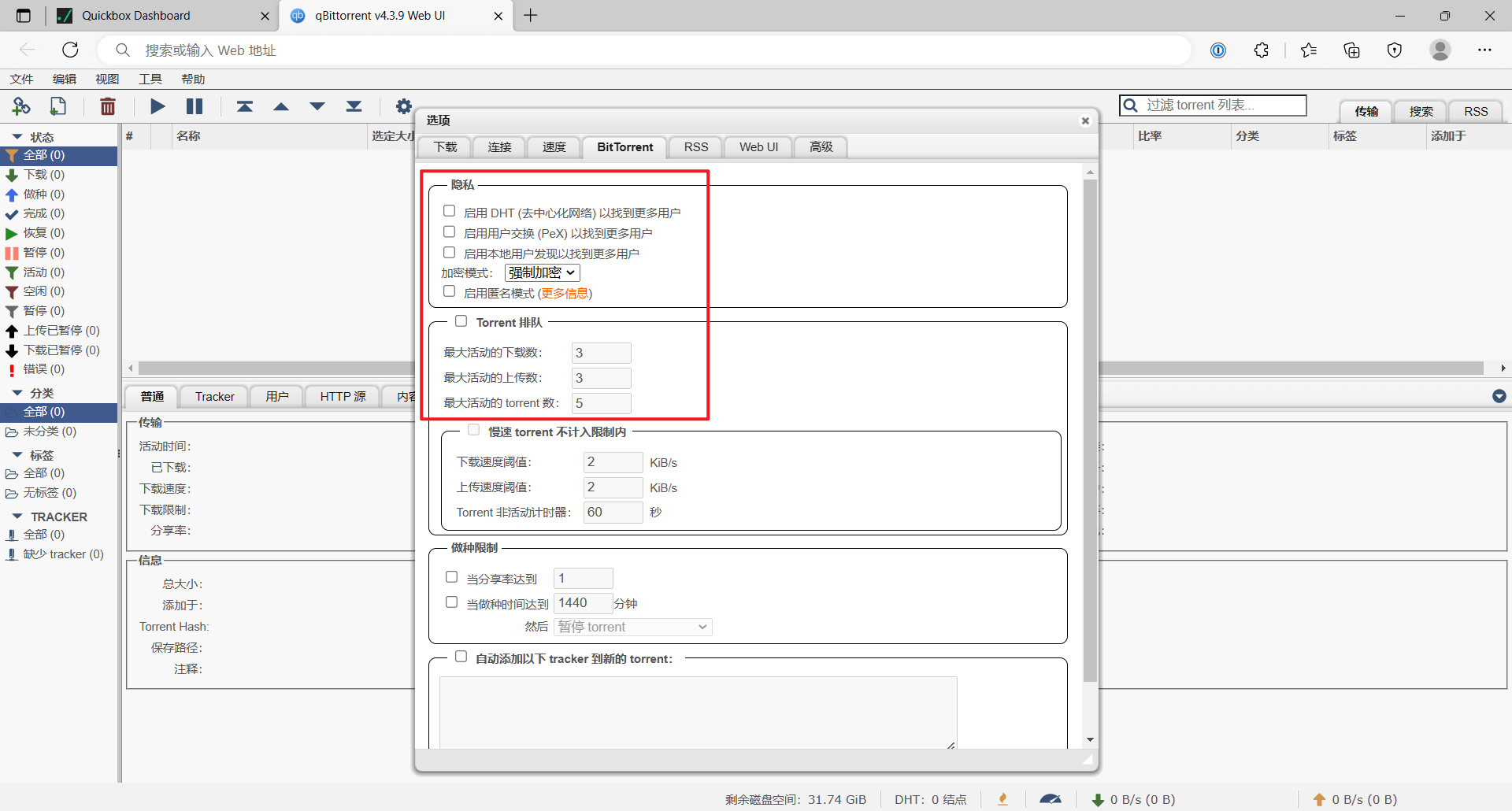Viewport: 1512px width, 811px height.
Task: Close the 选项 dialog
Action: point(1085,120)
